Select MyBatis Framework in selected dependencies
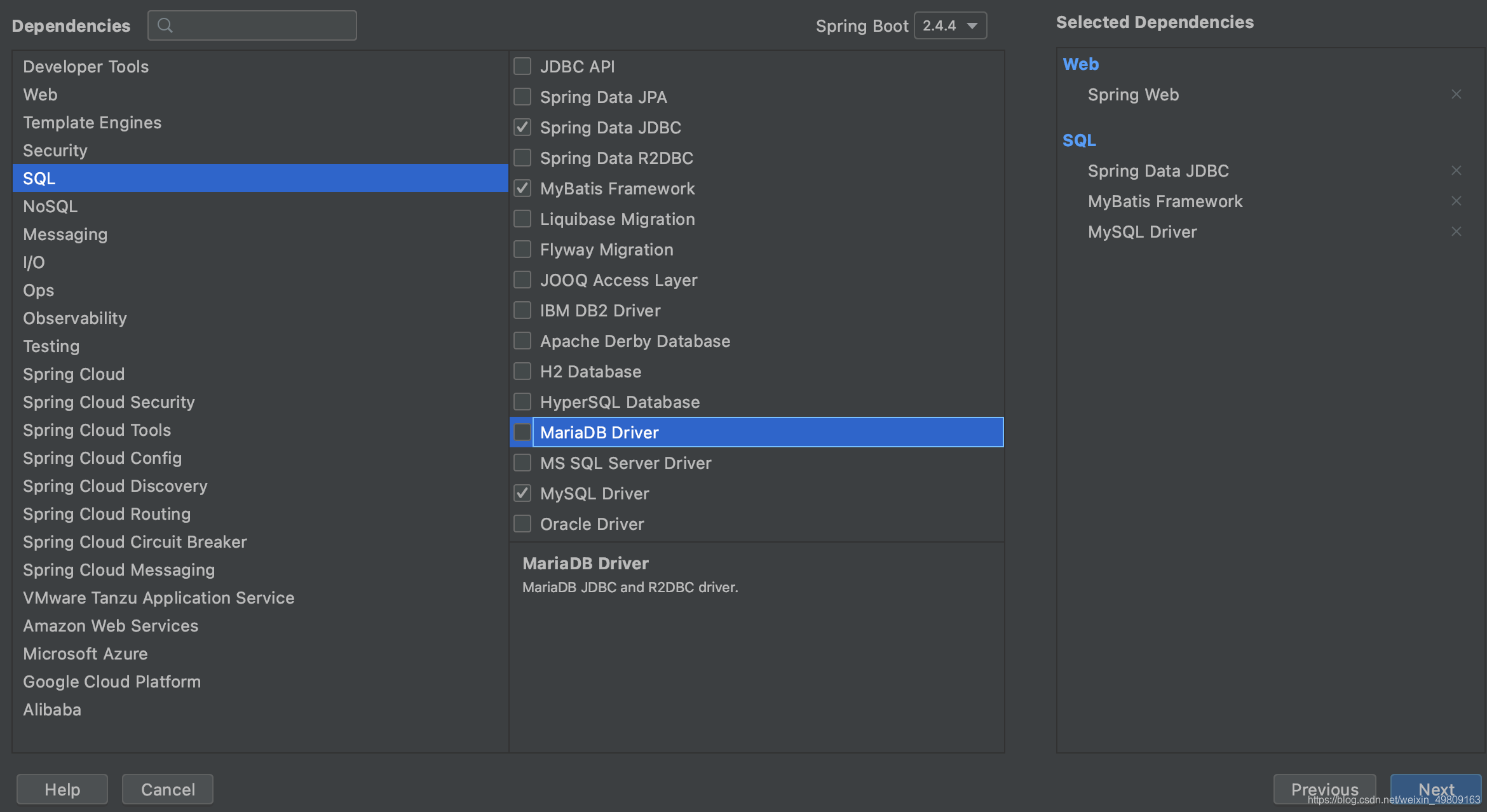The image size is (1487, 812). pos(1165,201)
